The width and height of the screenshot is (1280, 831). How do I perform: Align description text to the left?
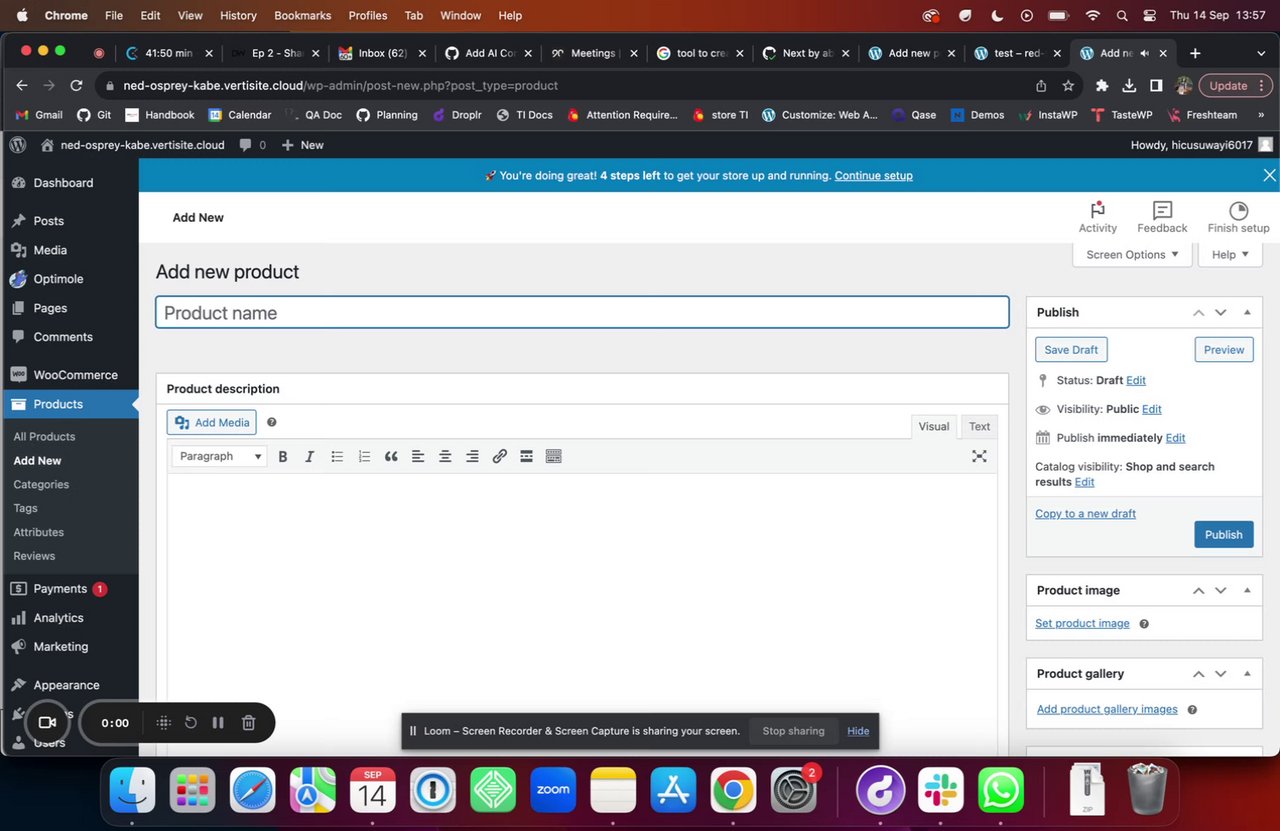(x=418, y=456)
